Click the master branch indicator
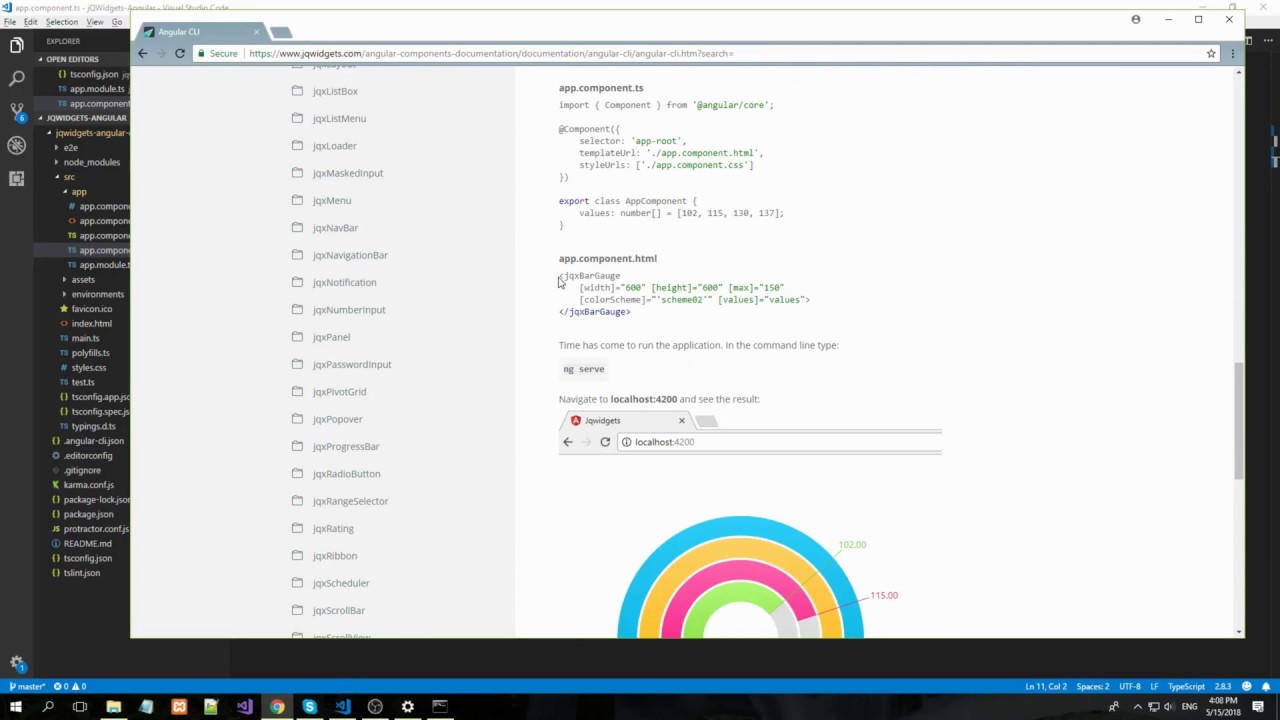 coord(27,686)
